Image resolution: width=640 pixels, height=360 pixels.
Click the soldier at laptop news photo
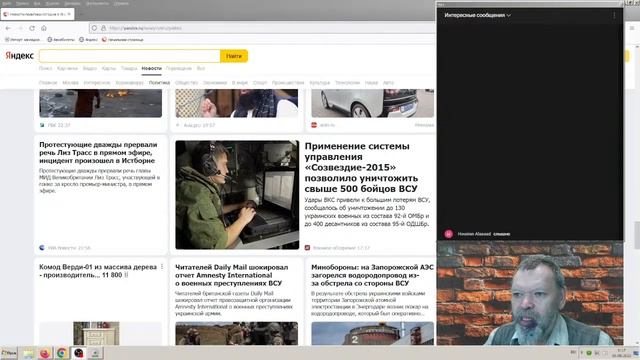[x=237, y=195]
